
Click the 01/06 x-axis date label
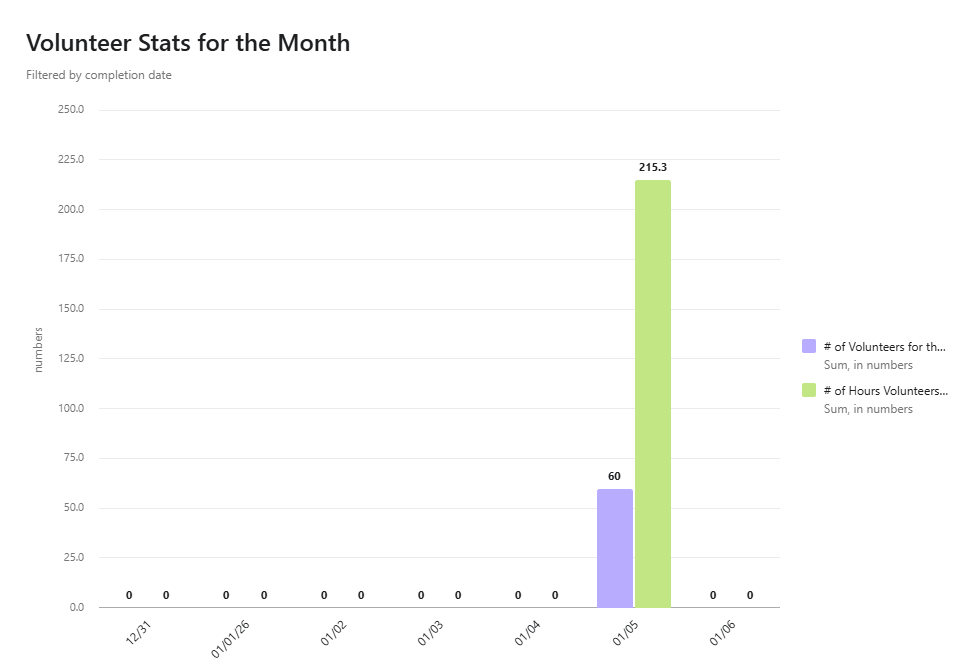coord(722,632)
